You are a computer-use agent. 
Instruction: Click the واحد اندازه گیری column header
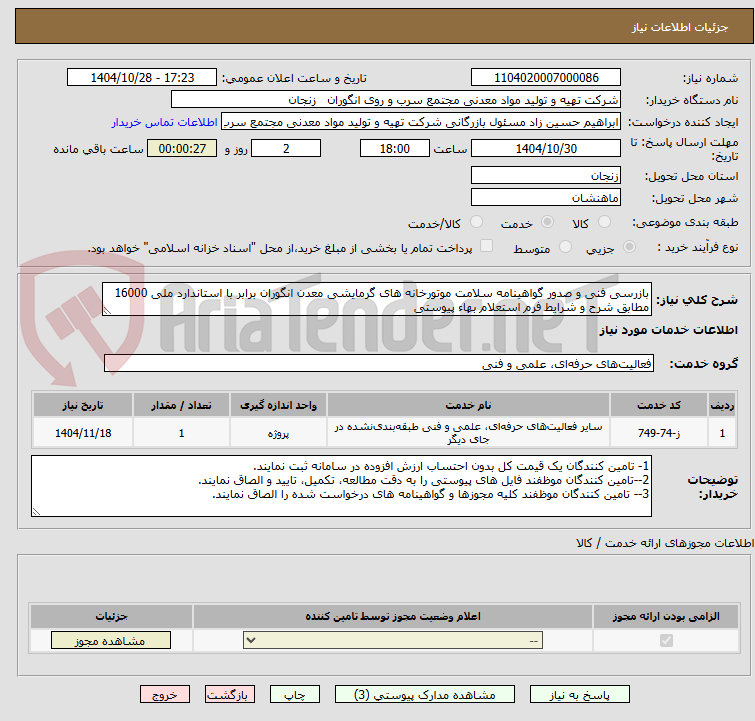click(278, 406)
